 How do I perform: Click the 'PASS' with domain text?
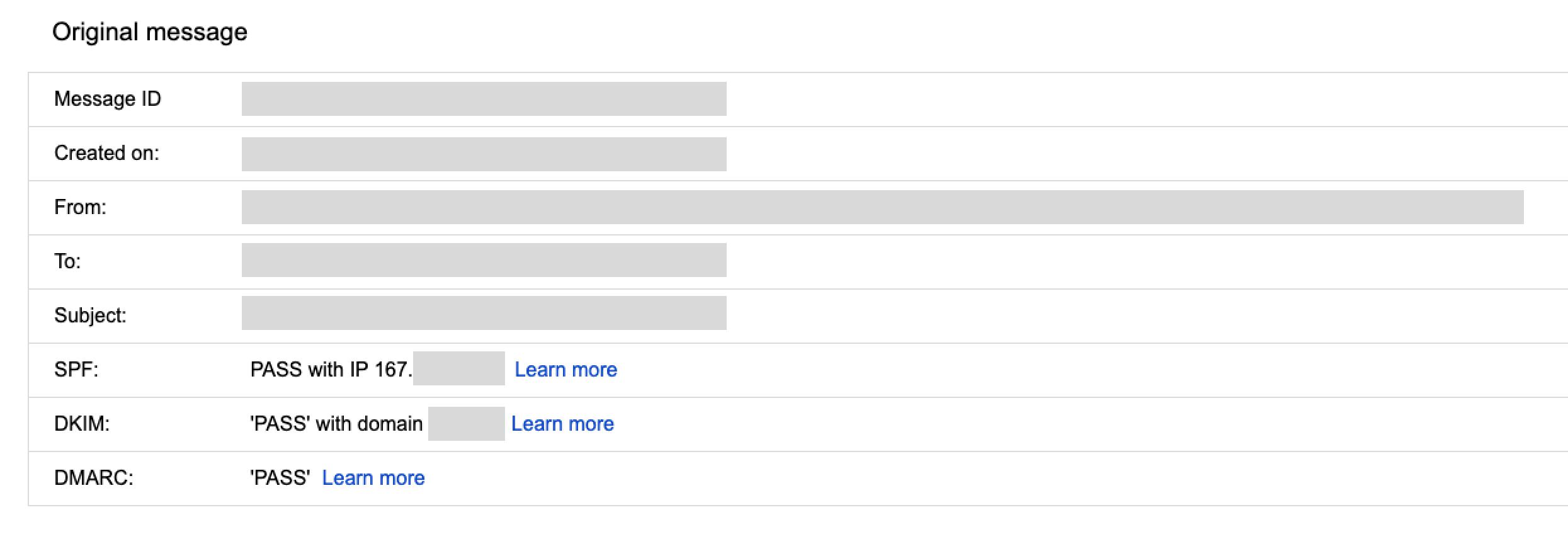(x=336, y=424)
